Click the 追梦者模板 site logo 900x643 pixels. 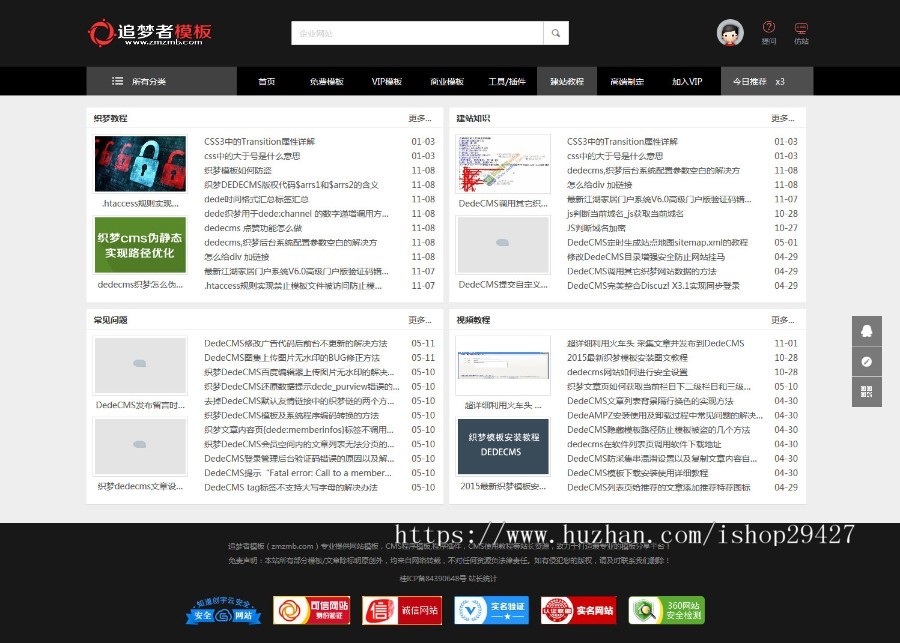click(x=150, y=33)
